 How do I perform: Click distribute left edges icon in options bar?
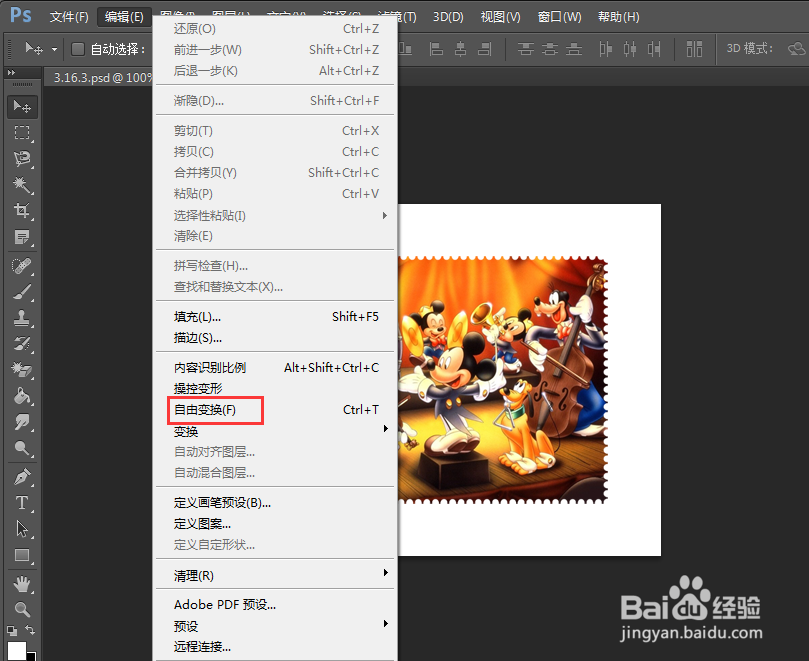[x=605, y=49]
